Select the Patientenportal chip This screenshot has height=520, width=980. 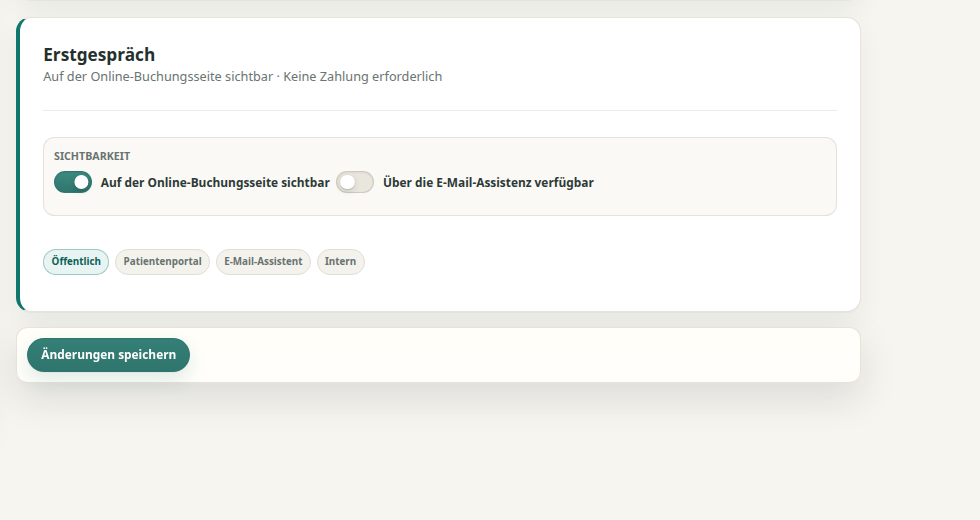tap(162, 262)
